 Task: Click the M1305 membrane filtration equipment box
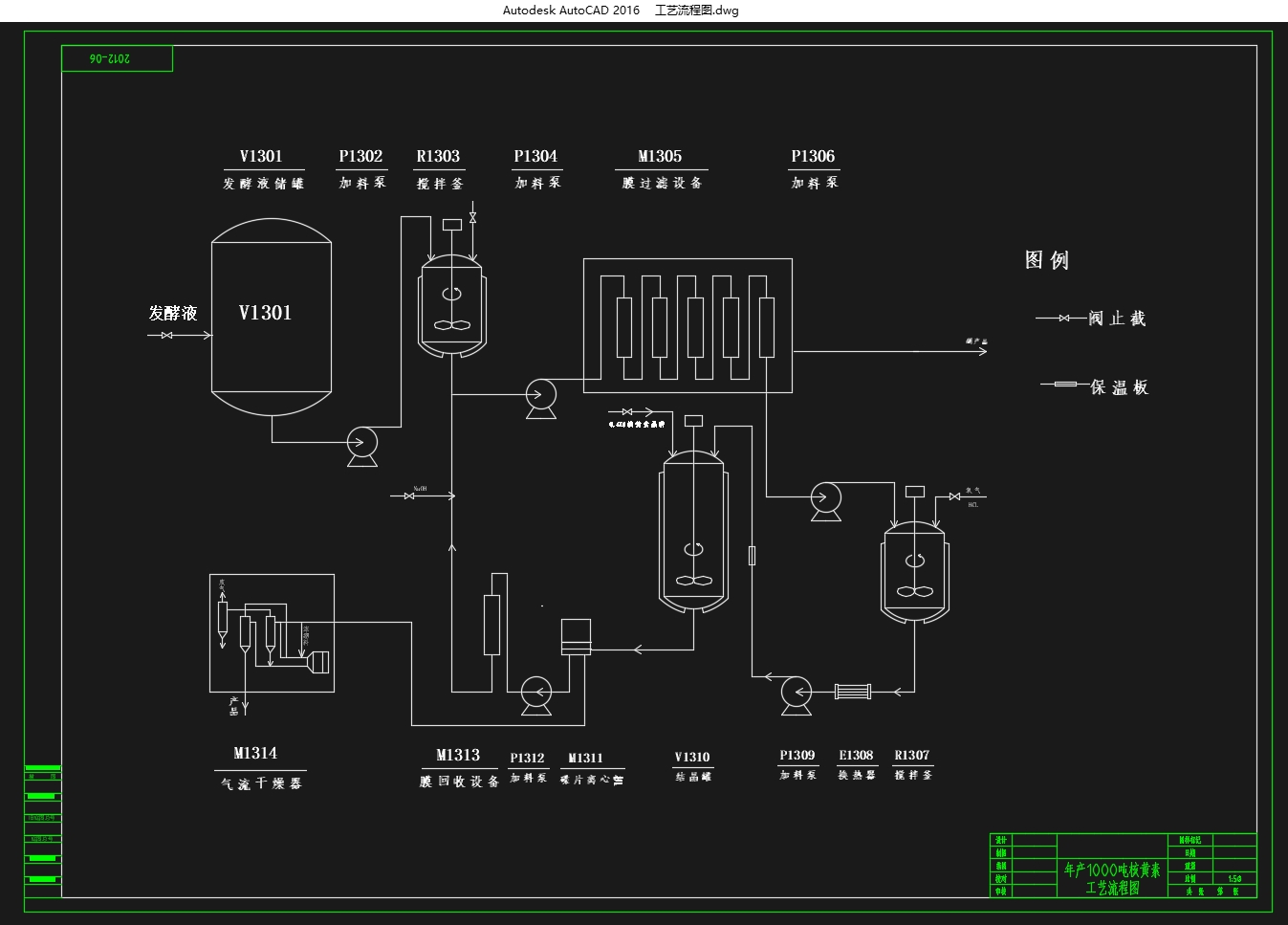[688, 325]
